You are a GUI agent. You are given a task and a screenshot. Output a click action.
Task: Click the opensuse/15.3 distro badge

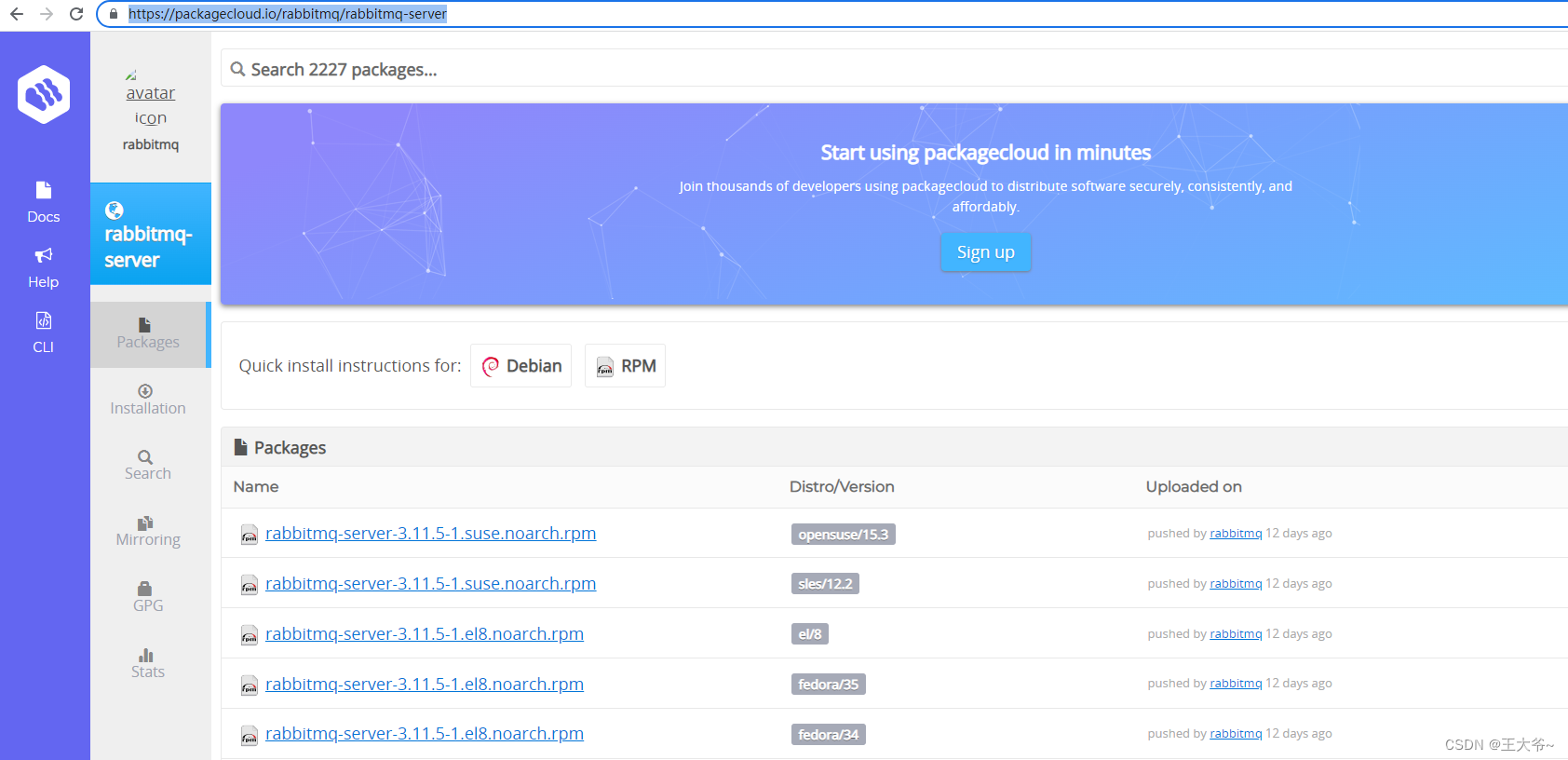pos(844,535)
